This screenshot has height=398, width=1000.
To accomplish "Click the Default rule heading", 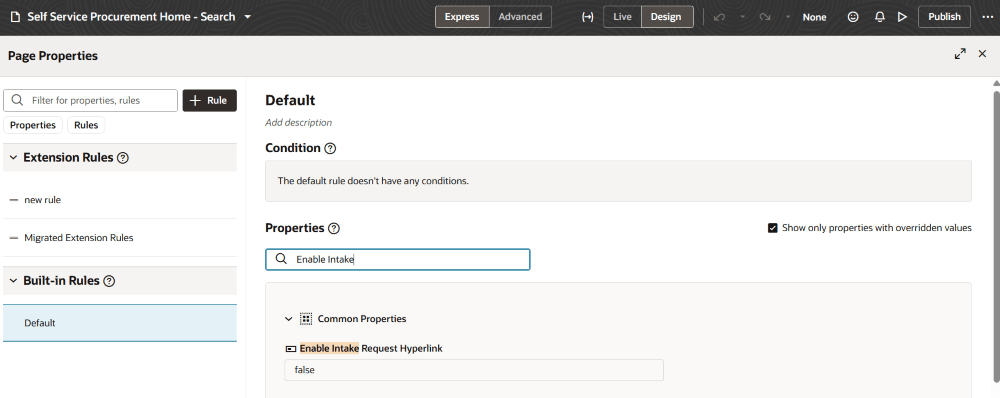I will point(290,100).
